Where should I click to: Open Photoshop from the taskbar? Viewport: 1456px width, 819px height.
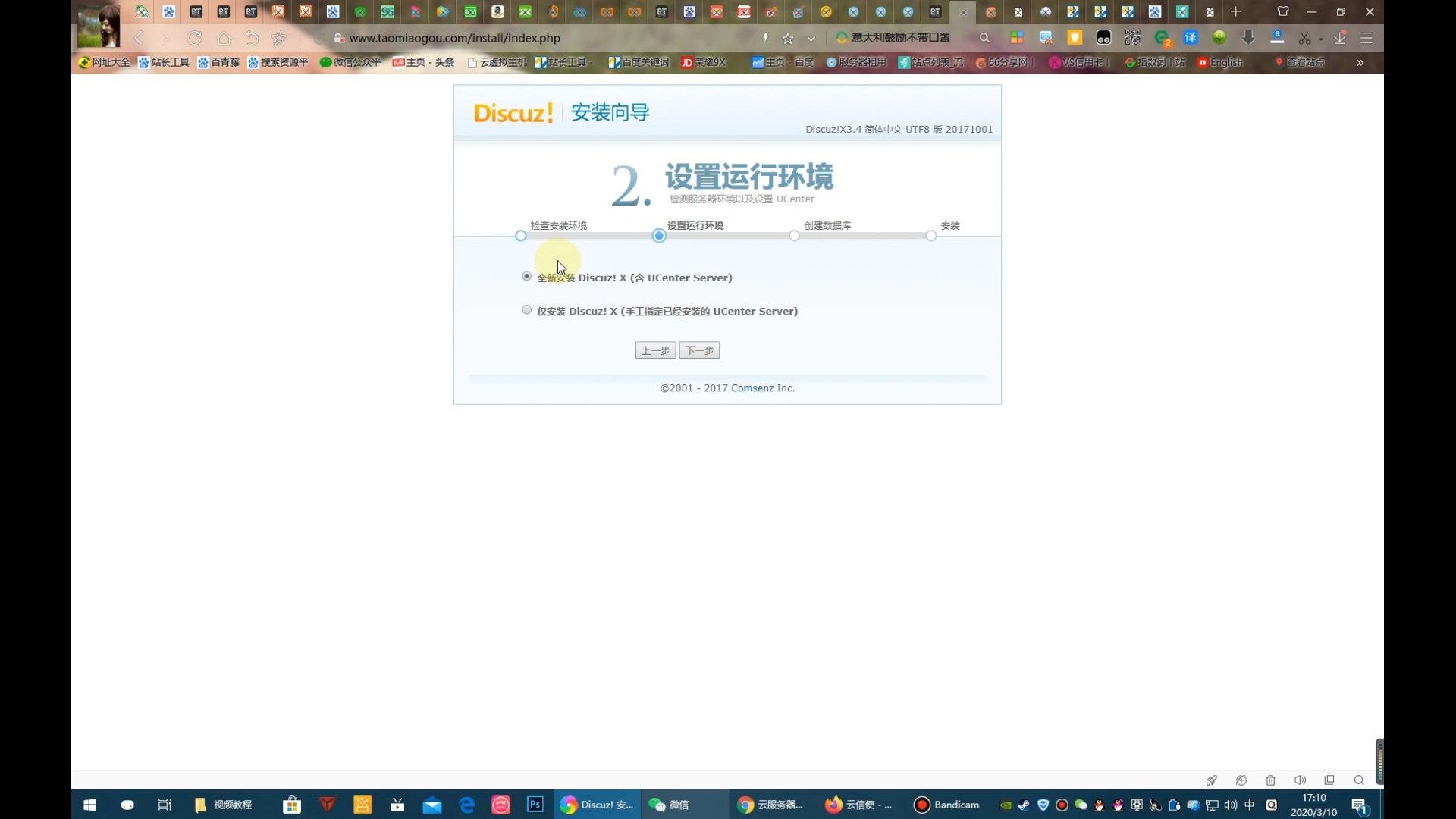click(535, 805)
